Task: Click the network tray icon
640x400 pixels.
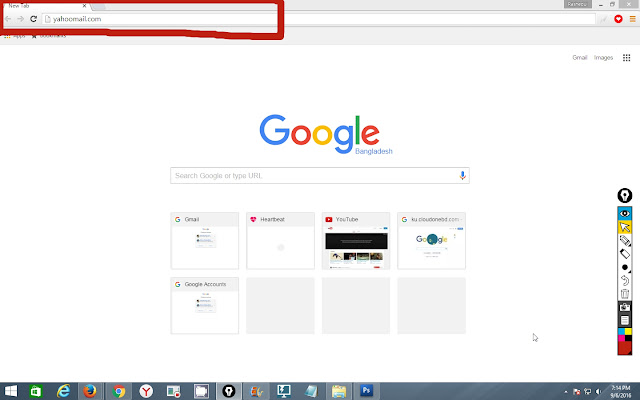Action: click(x=588, y=392)
